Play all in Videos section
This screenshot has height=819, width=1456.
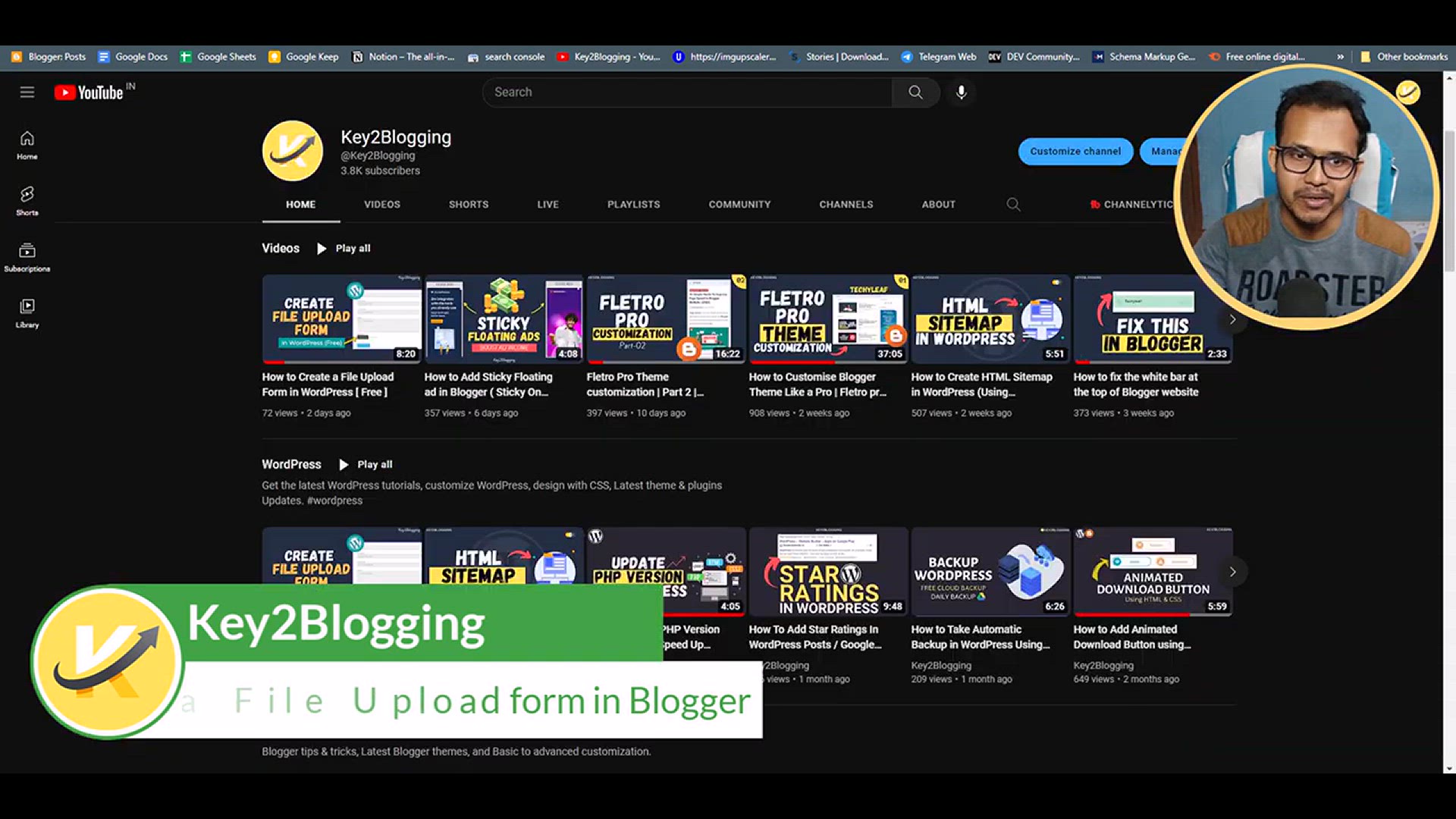tap(344, 248)
